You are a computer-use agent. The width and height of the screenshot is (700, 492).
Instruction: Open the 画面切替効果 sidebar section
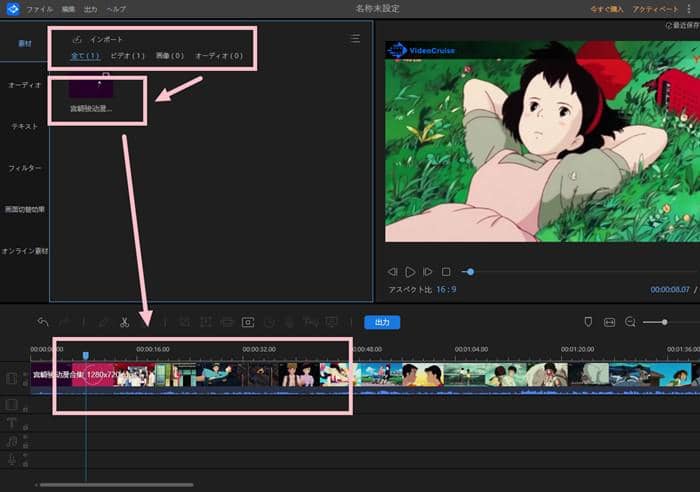click(25, 209)
